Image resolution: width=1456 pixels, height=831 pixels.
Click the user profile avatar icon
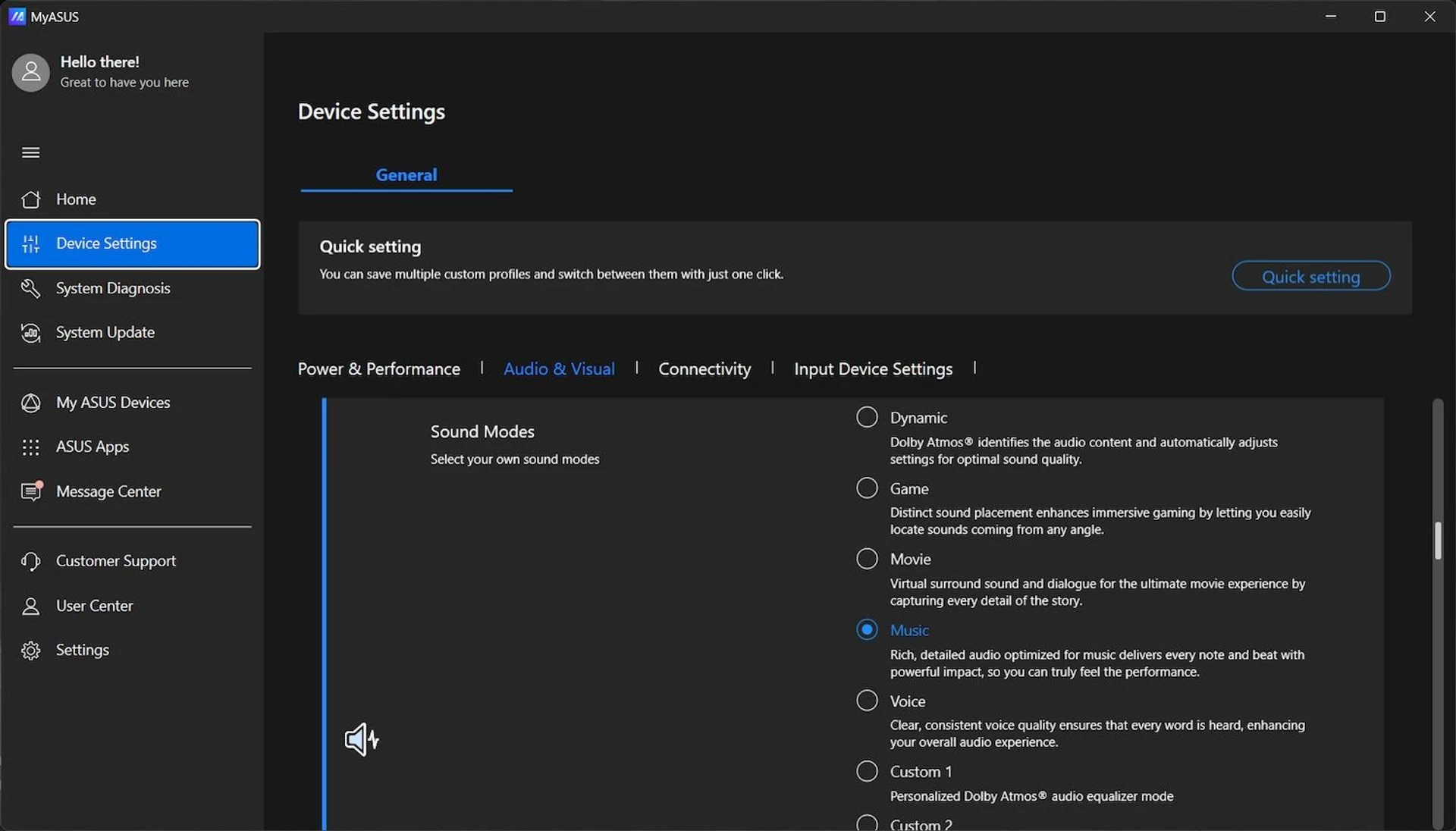coord(31,72)
